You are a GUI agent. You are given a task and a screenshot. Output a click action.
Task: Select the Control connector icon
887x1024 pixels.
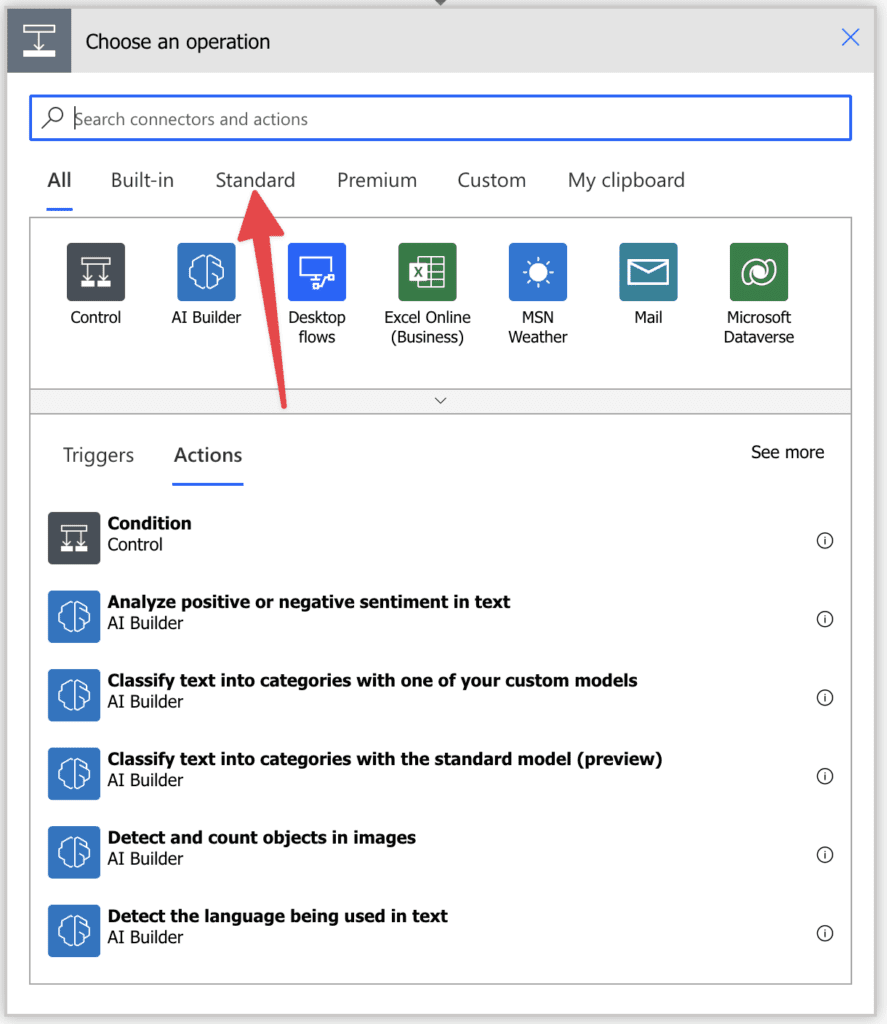95,271
